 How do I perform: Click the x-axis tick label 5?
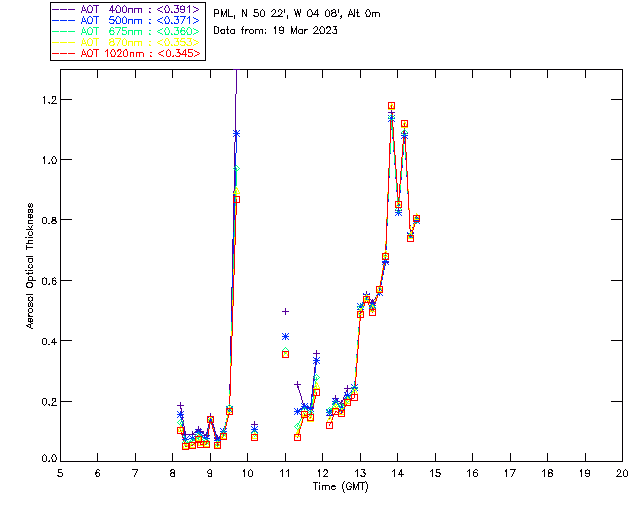pyautogui.click(x=60, y=473)
